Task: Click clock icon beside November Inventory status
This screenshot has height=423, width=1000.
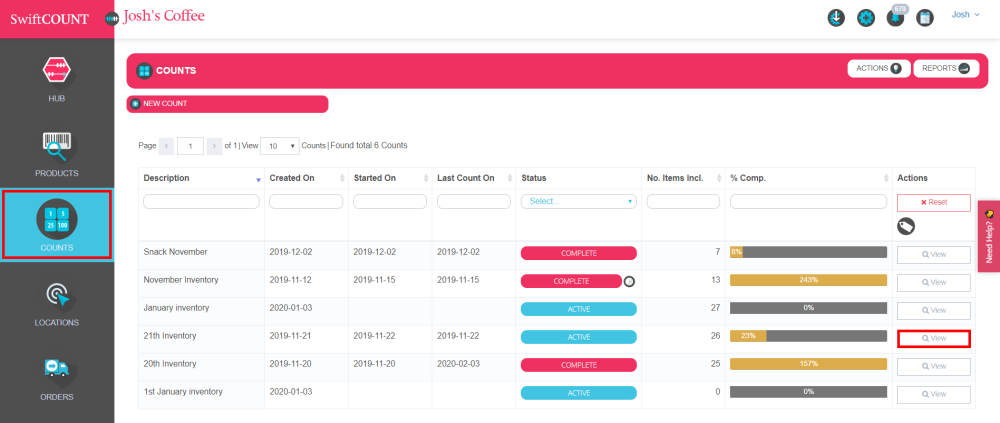Action: 629,281
